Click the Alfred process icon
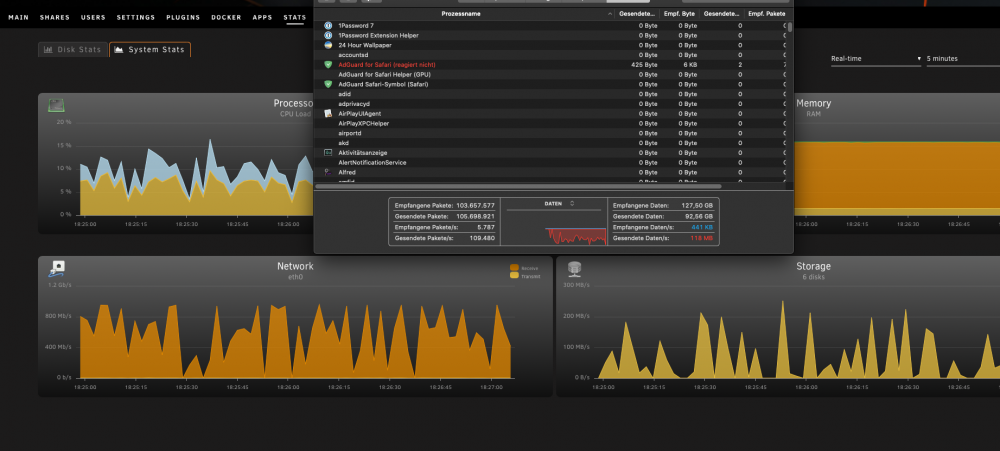 click(328, 172)
